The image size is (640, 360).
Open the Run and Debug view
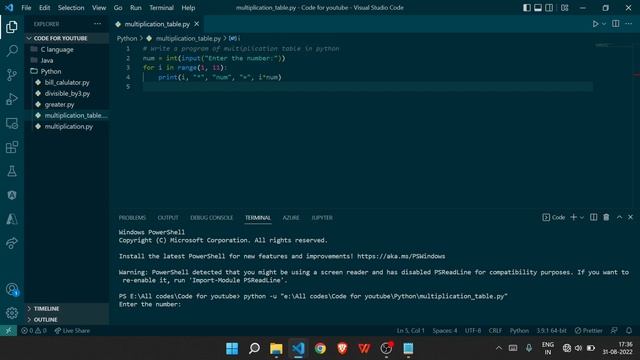[x=12, y=99]
